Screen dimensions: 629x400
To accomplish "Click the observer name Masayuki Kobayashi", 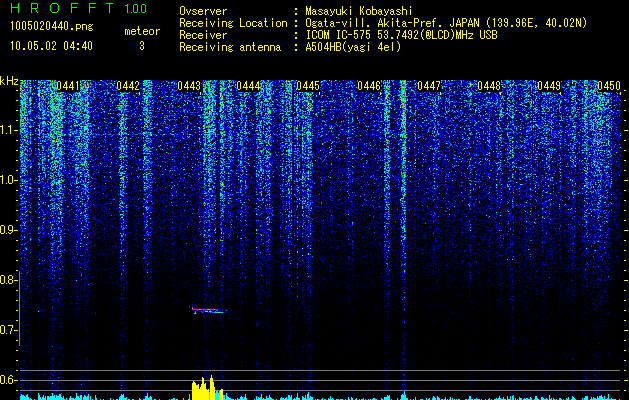I will pyautogui.click(x=359, y=11).
